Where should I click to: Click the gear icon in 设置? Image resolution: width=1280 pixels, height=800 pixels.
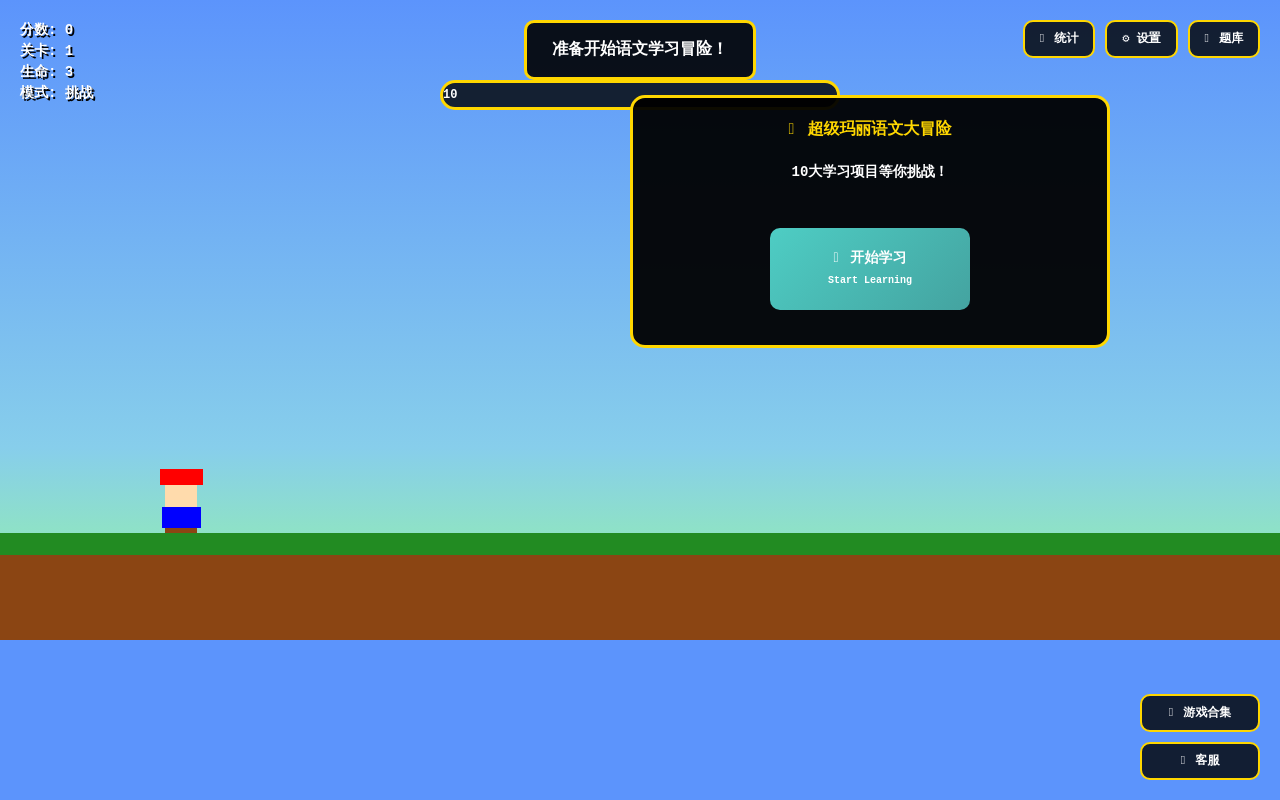click(1125, 39)
